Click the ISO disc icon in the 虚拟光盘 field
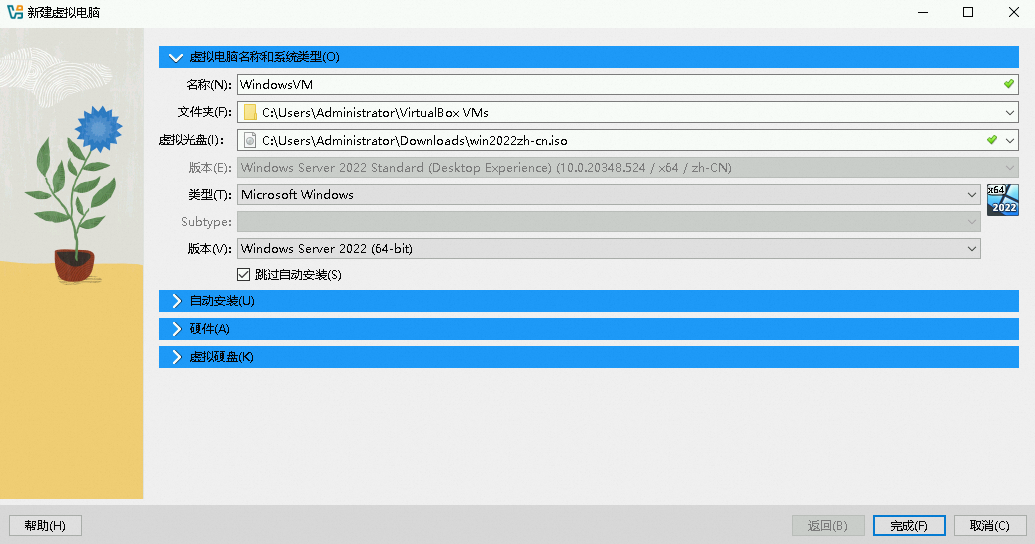1035x544 pixels. coord(250,140)
